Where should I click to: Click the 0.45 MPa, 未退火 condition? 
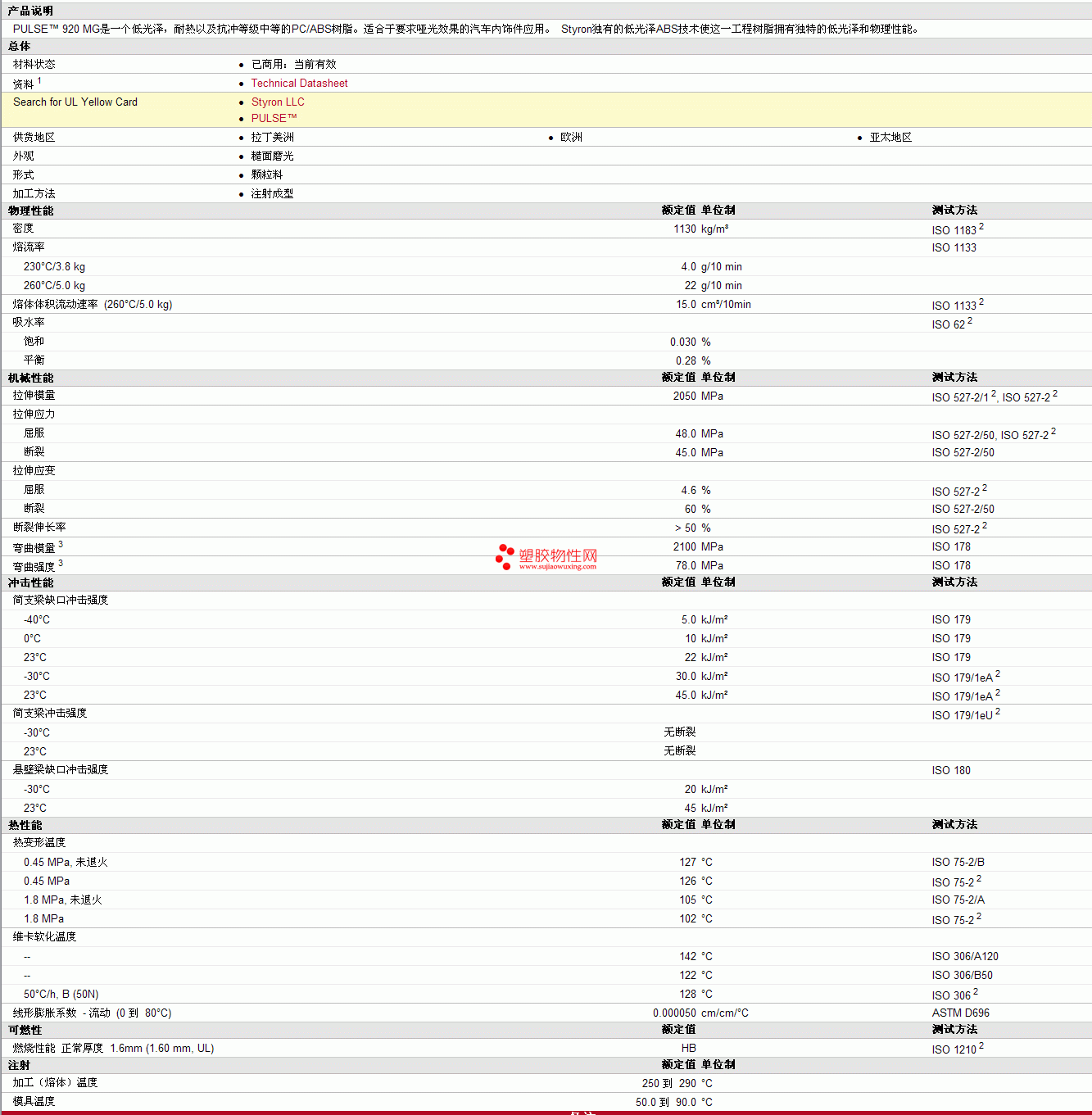click(x=66, y=862)
